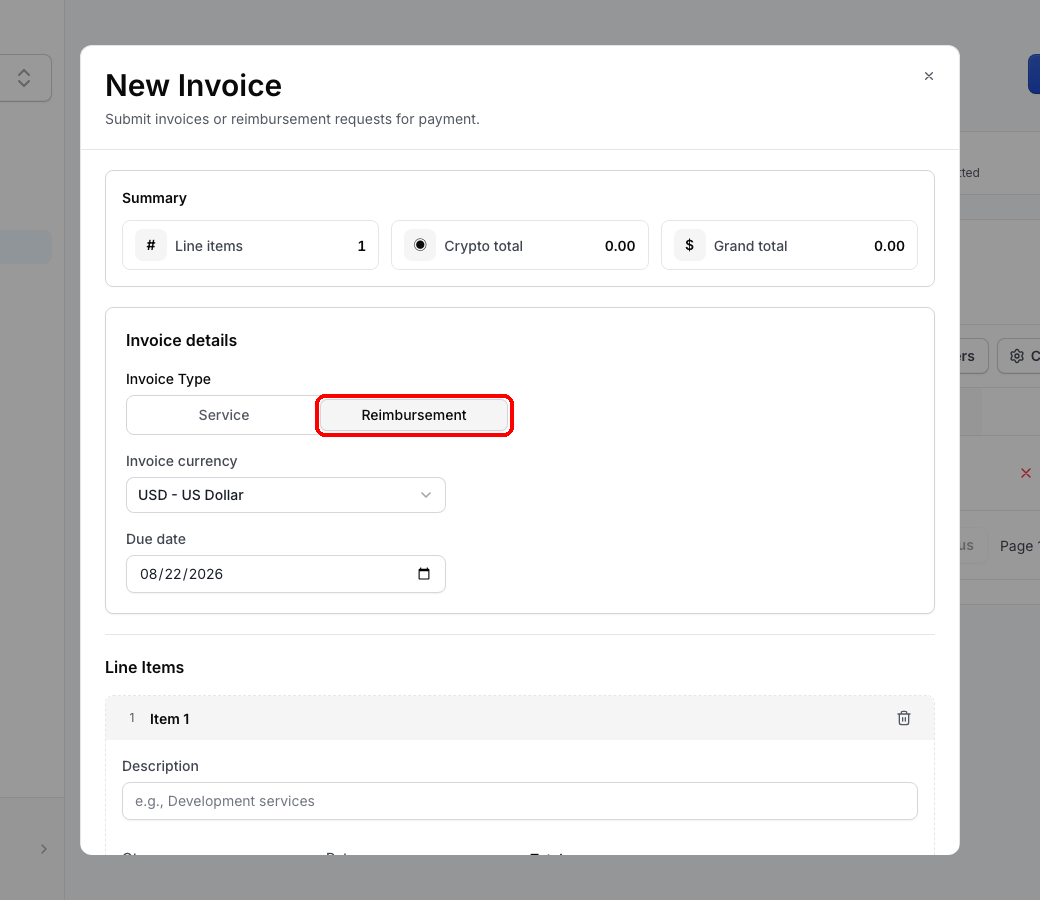Image resolution: width=1040 pixels, height=900 pixels.
Task: Delete Item 1 with the trash icon
Action: (903, 718)
